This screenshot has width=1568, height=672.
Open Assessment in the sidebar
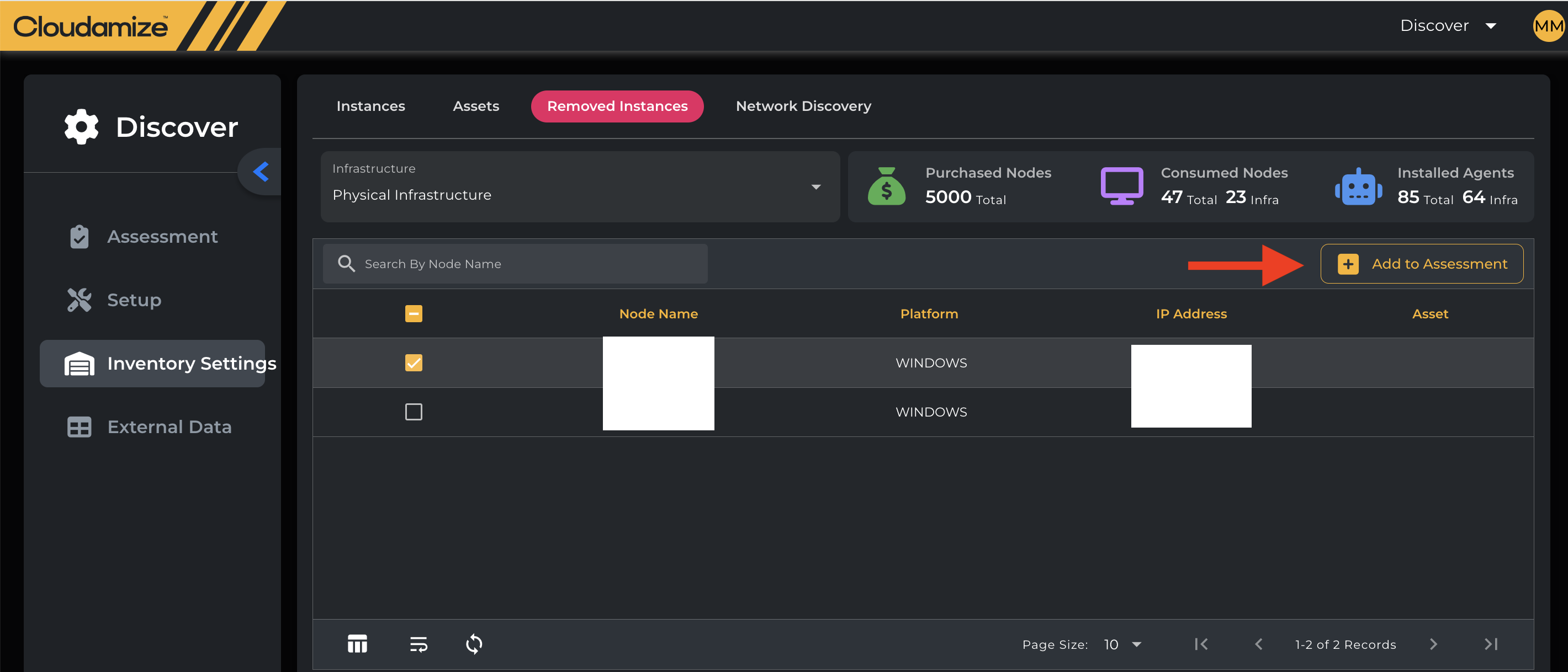coord(162,237)
